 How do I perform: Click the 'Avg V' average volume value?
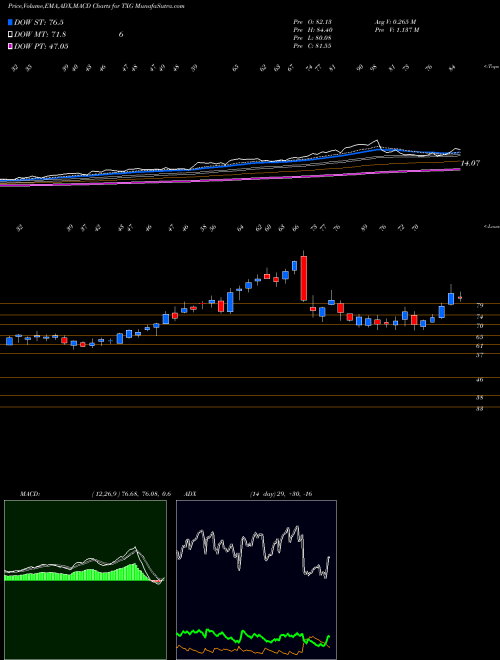tap(395, 22)
